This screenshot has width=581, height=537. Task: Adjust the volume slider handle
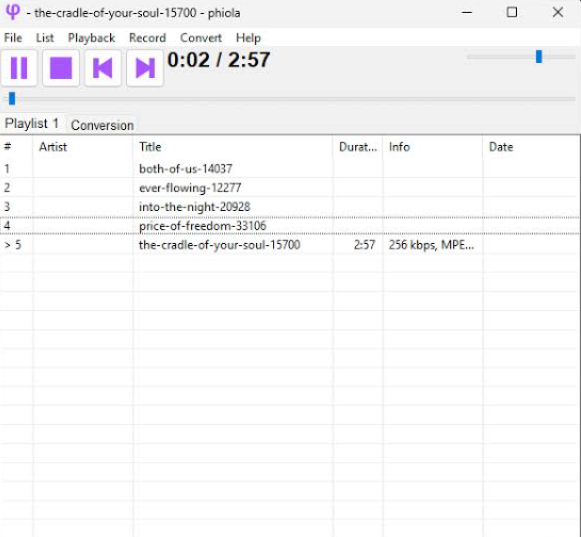click(x=539, y=57)
